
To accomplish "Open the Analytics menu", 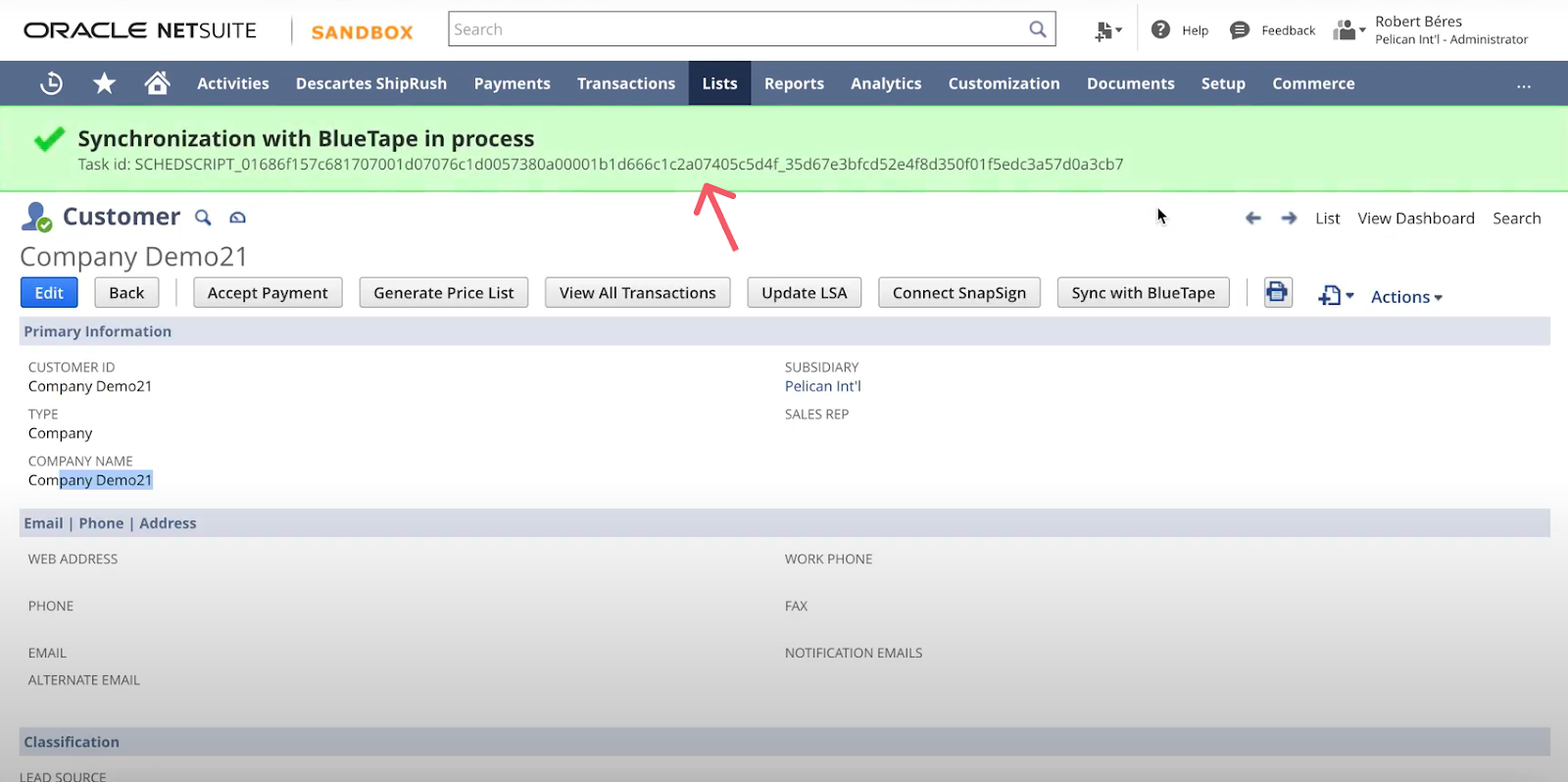I will [886, 83].
